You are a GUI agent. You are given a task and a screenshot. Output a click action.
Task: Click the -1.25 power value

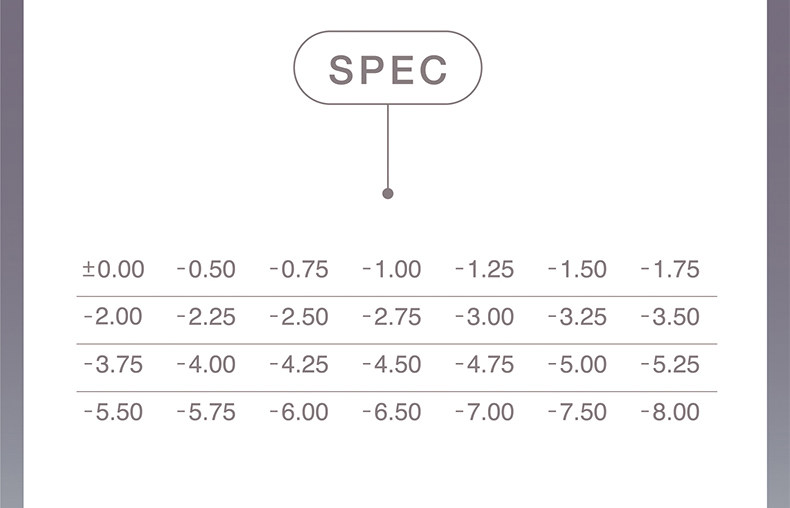point(484,270)
